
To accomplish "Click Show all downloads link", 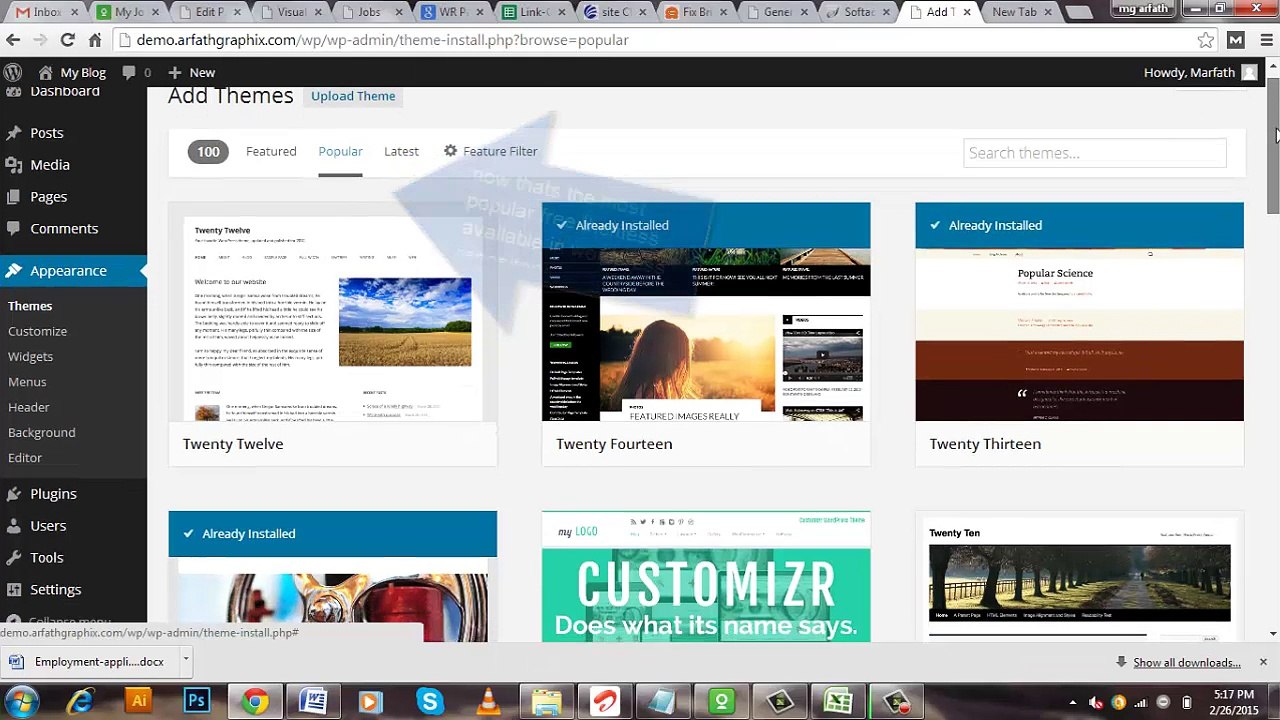I will click(1186, 663).
